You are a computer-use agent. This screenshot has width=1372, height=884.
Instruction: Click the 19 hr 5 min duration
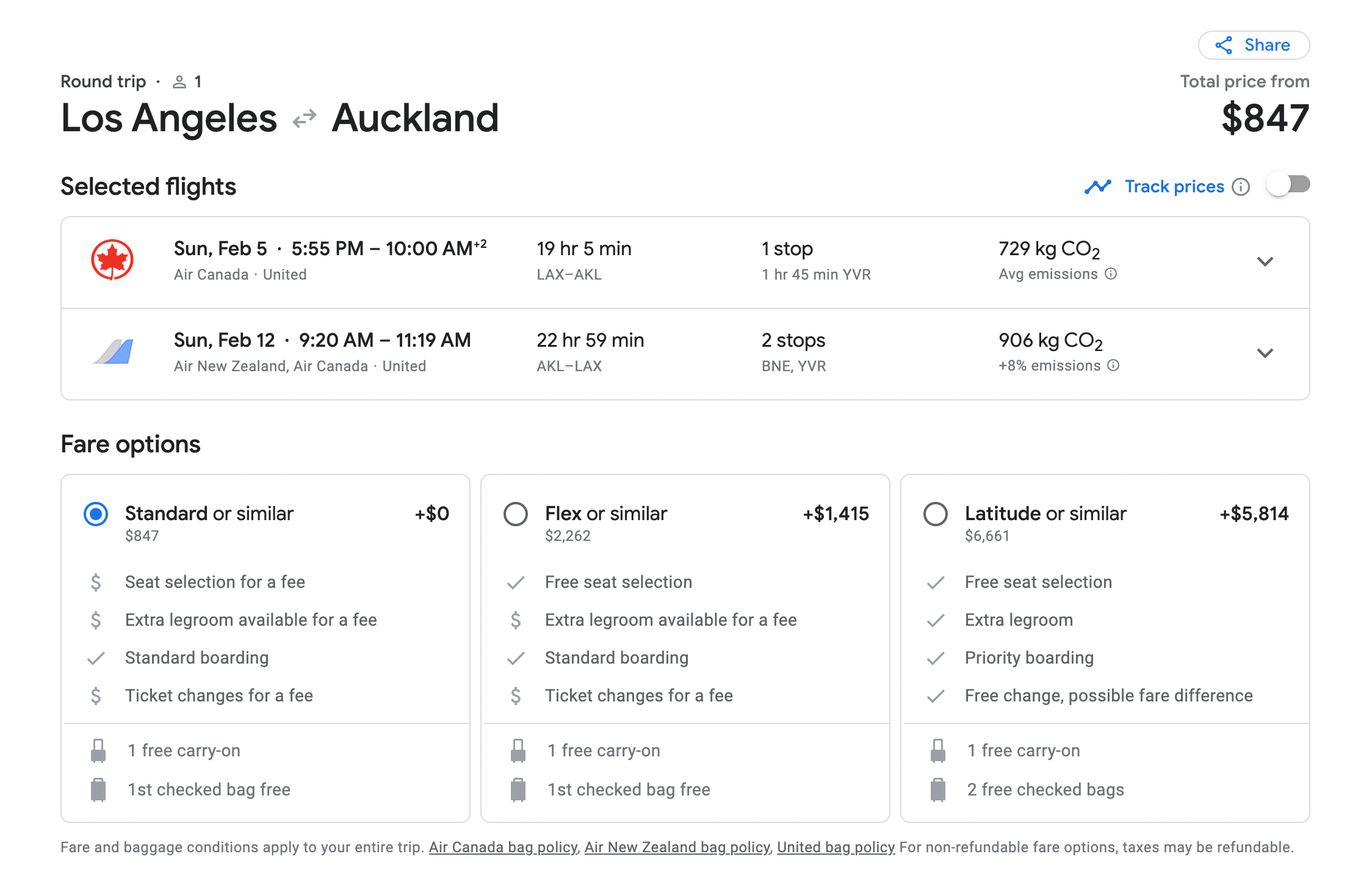point(584,248)
